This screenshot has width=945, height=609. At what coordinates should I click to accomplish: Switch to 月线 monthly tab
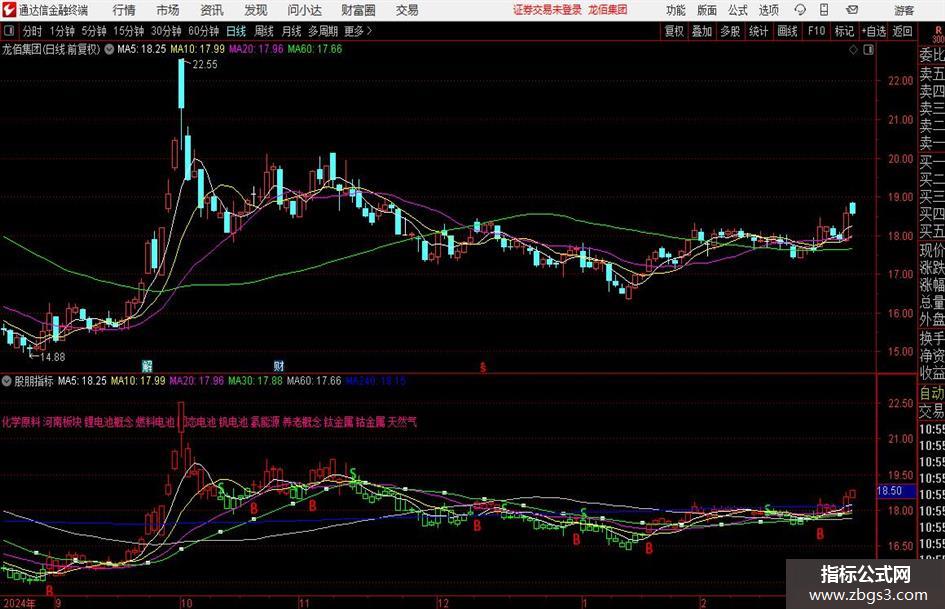pos(292,31)
